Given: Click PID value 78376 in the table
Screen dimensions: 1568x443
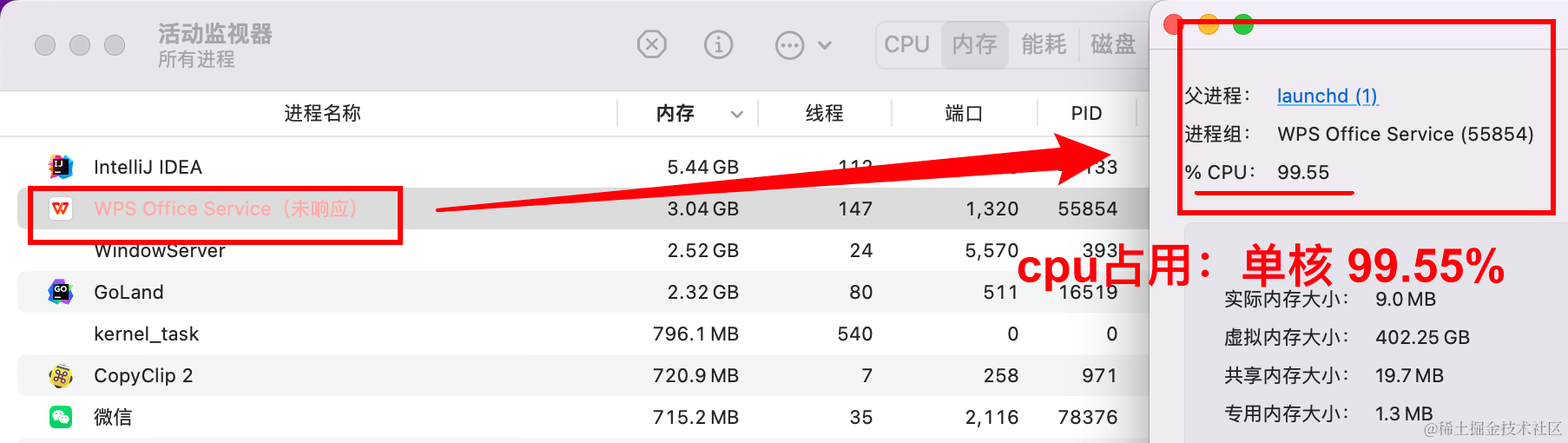Looking at the screenshot, I should pyautogui.click(x=1087, y=417).
